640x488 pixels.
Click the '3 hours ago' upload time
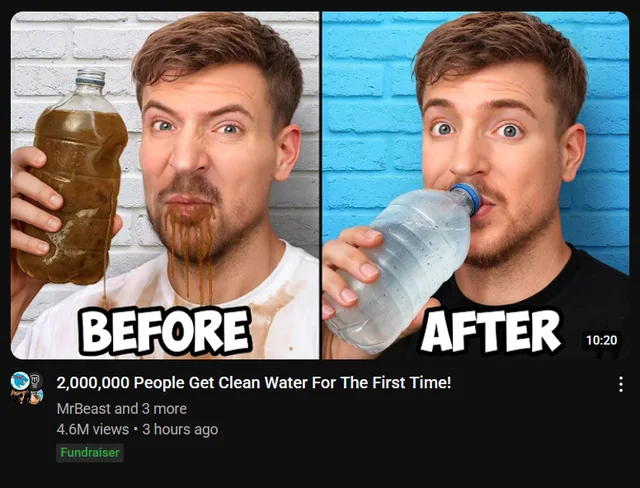180,429
